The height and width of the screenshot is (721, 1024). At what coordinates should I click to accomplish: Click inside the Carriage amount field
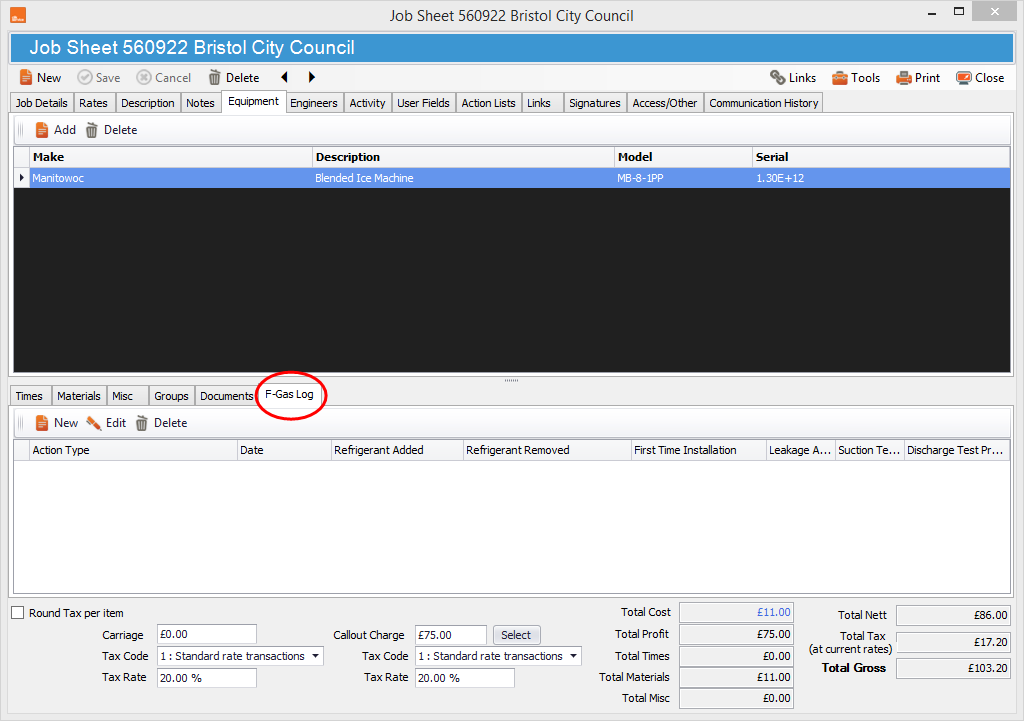pyautogui.click(x=206, y=634)
